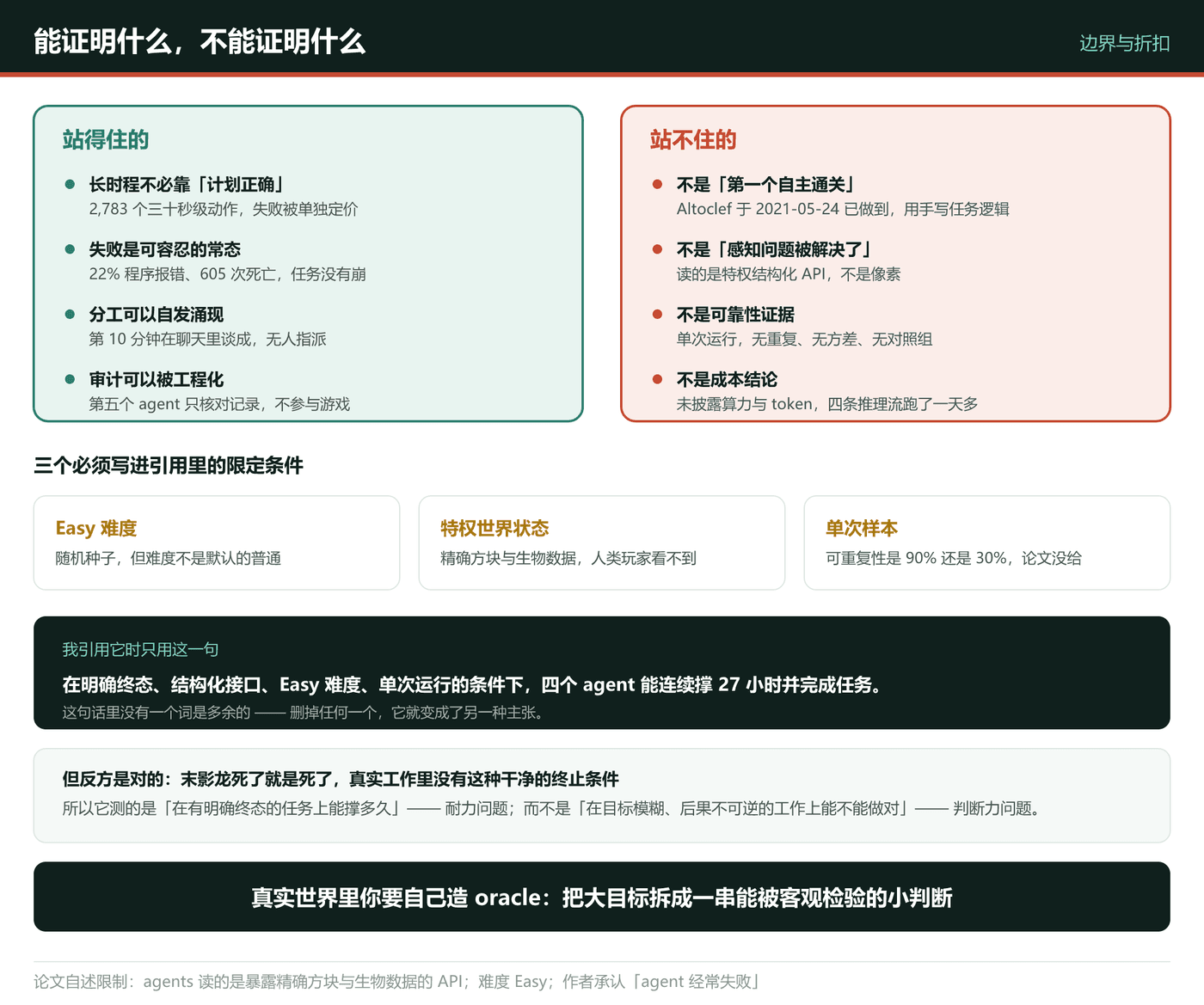Click the banner text 真实世界里你要自己造 oracle
This screenshot has height=1005, width=1204.
click(602, 898)
